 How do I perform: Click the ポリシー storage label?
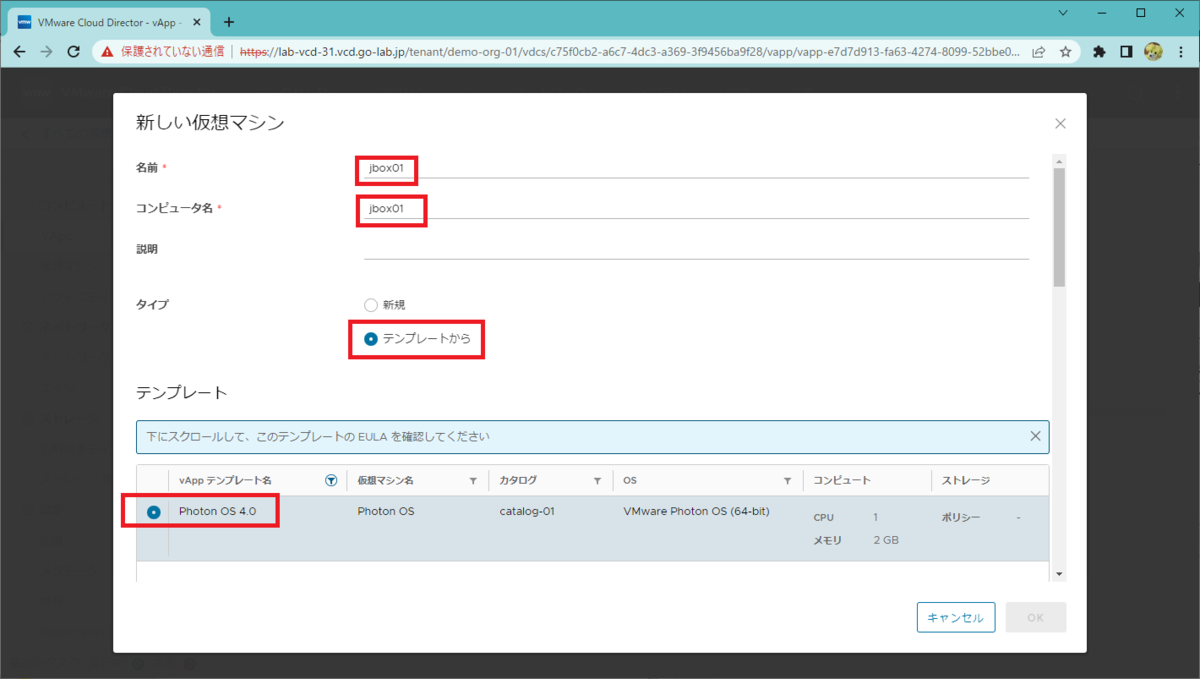(x=960, y=518)
